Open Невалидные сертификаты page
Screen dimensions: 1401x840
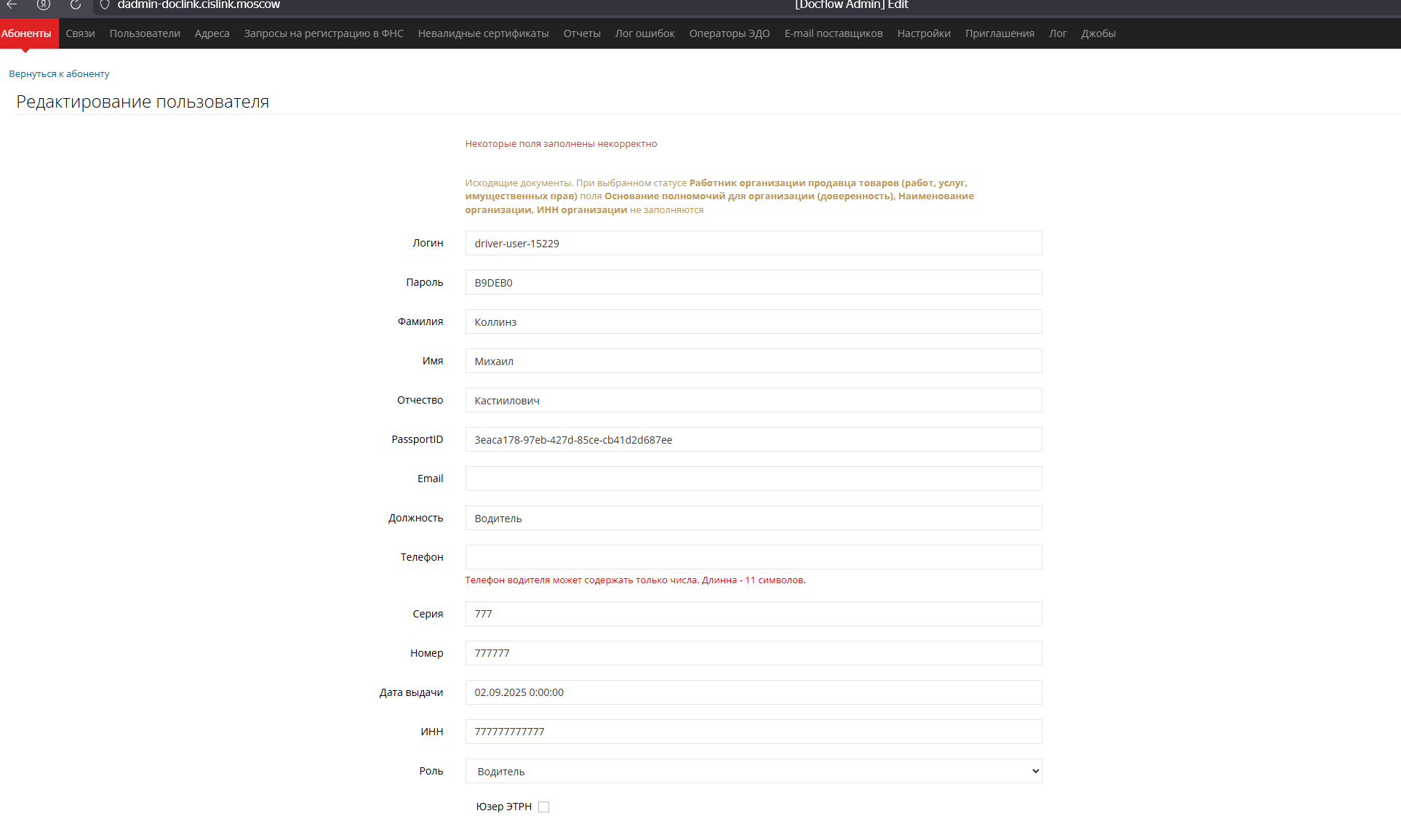point(483,33)
